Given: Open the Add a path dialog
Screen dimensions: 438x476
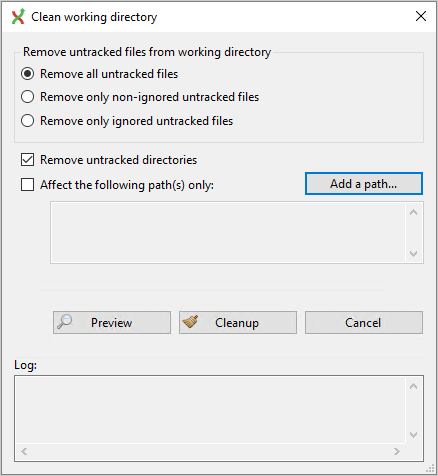Looking at the screenshot, I should 364,184.
